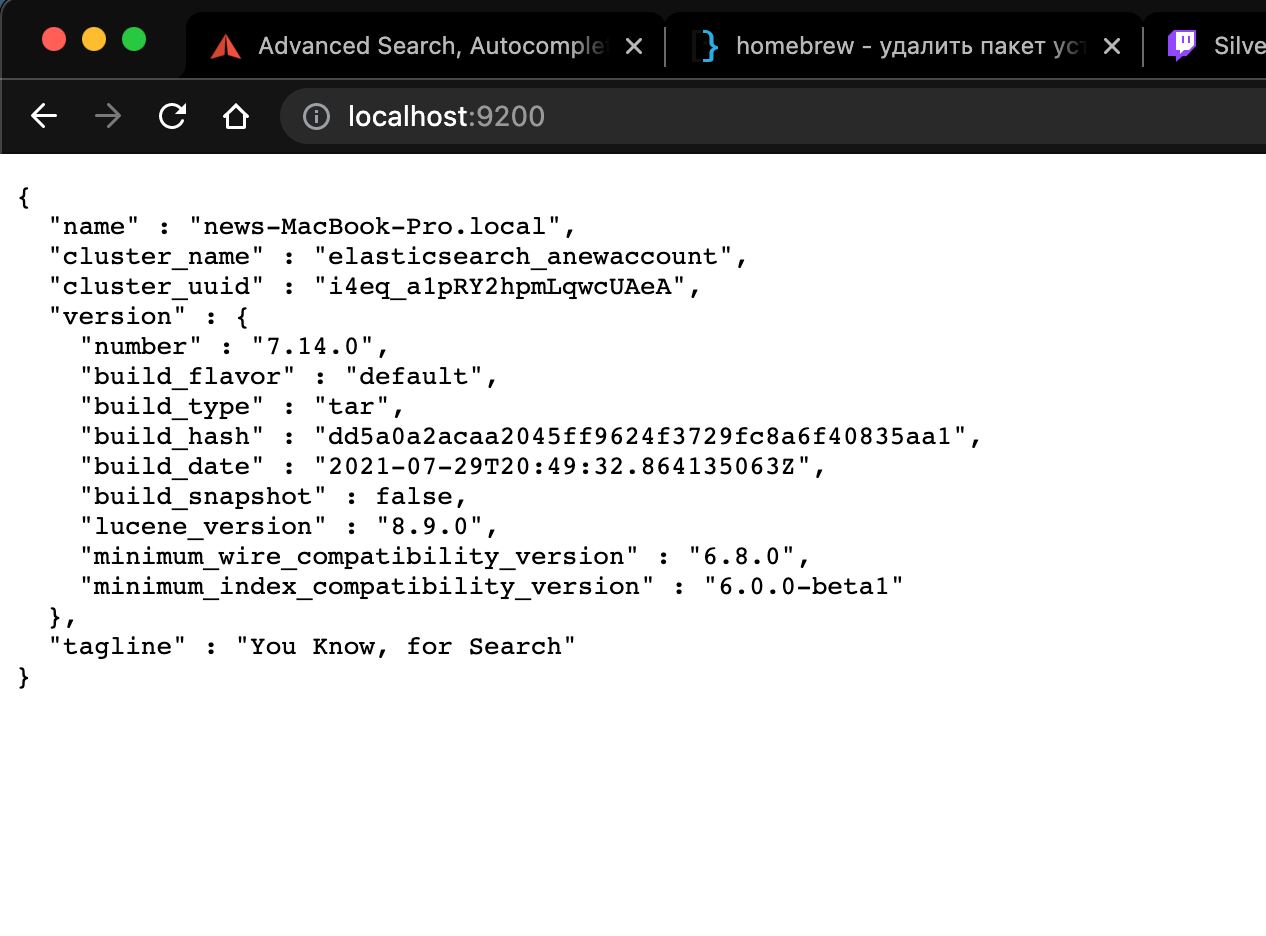Click the "name" key
1266x936 pixels.
tap(95, 226)
